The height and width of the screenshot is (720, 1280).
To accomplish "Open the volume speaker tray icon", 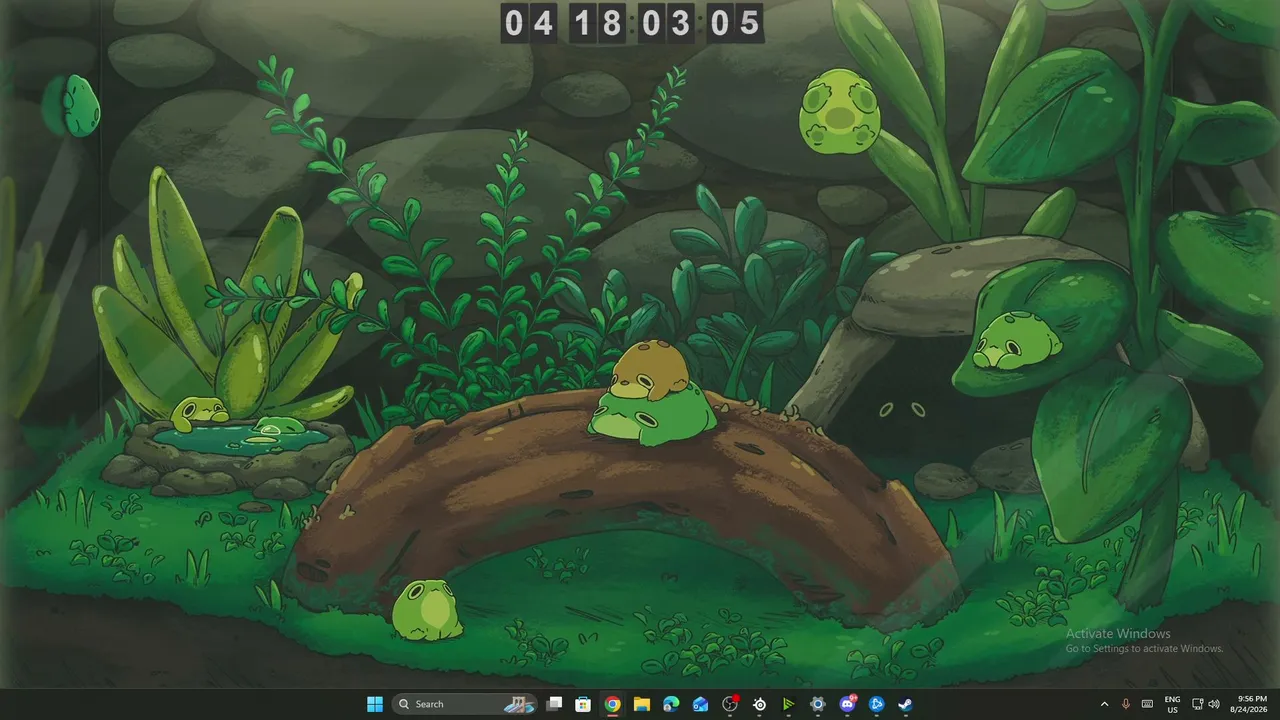I will (x=1214, y=704).
